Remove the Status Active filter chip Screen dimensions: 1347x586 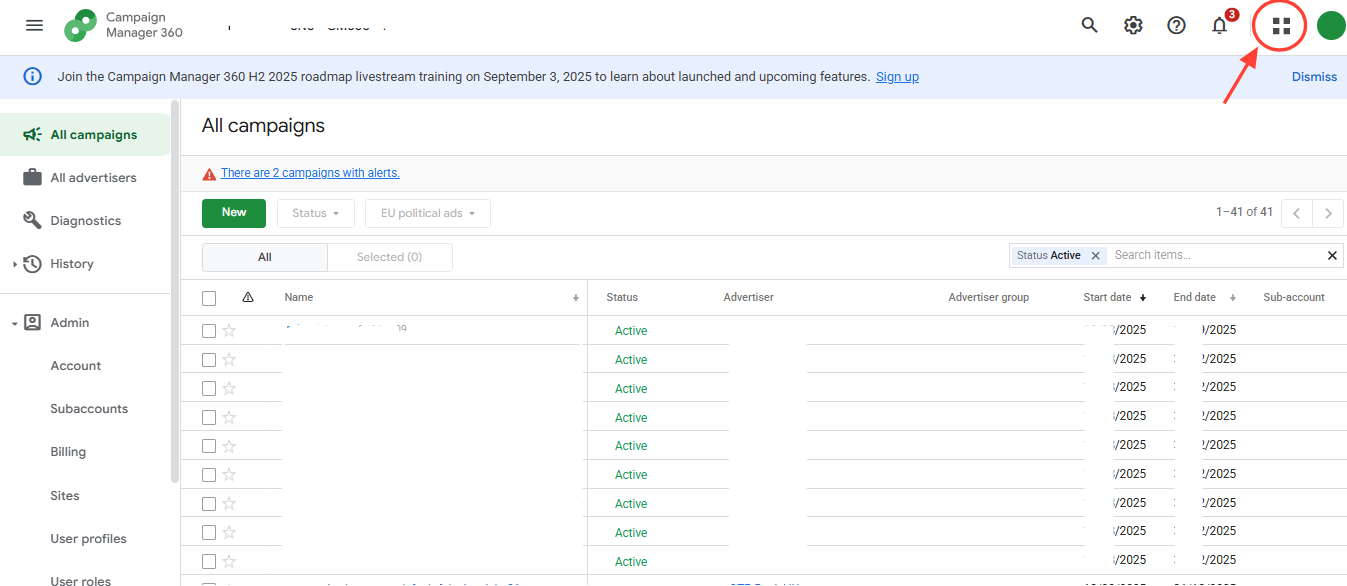[x=1095, y=255]
